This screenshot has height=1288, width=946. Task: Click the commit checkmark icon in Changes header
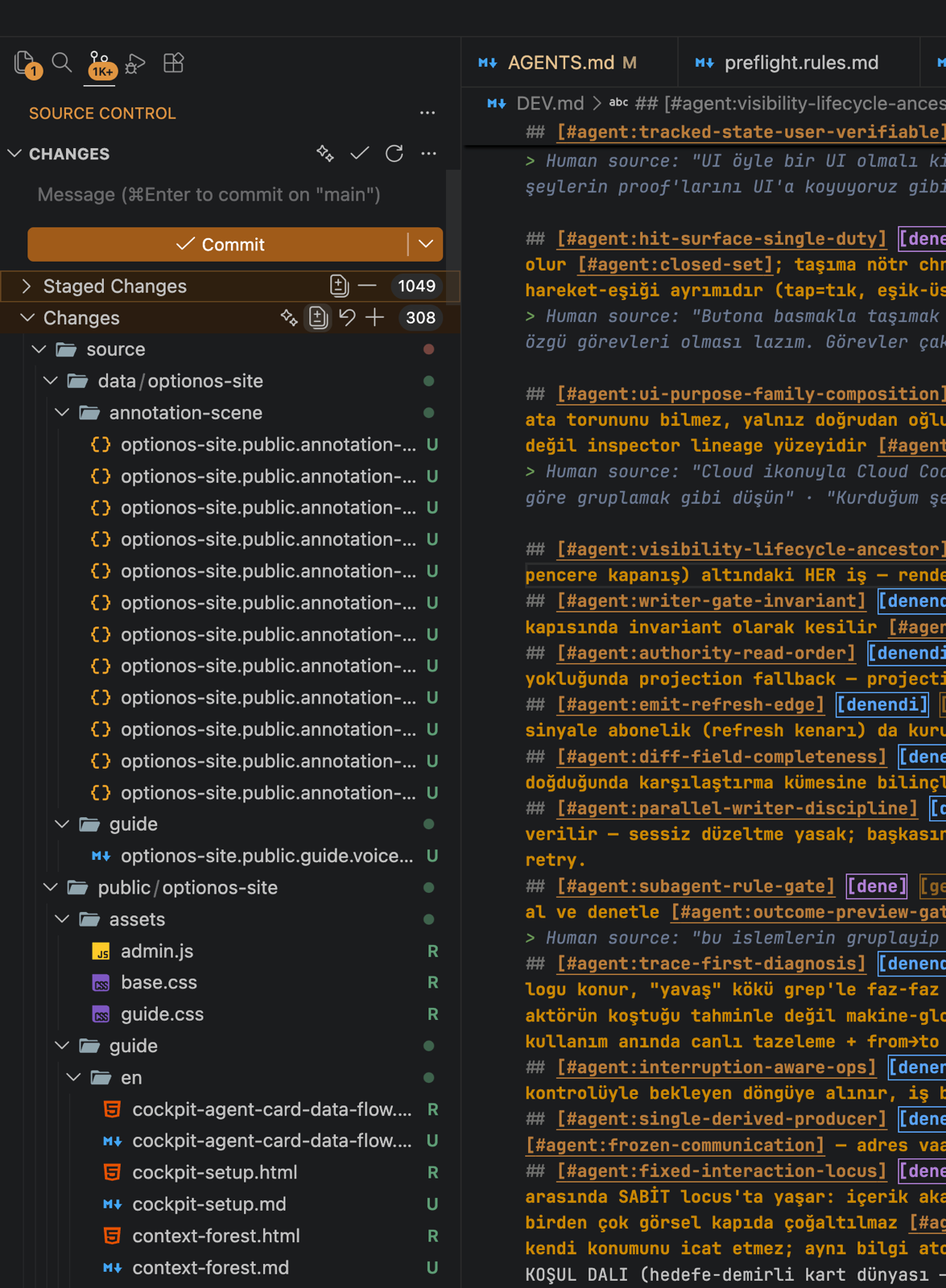tap(360, 153)
